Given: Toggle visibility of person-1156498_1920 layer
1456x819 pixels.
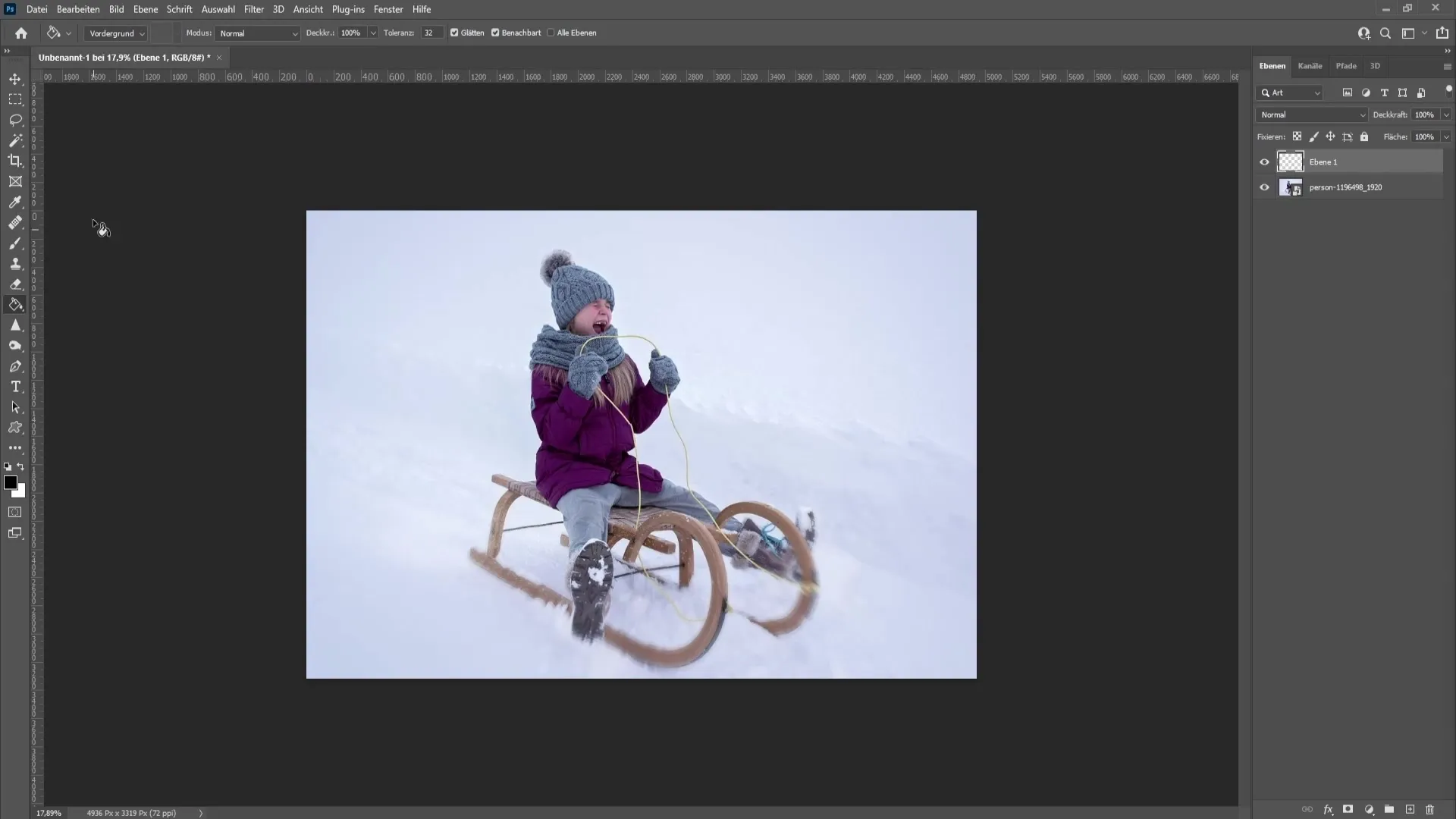Looking at the screenshot, I should coord(1264,187).
